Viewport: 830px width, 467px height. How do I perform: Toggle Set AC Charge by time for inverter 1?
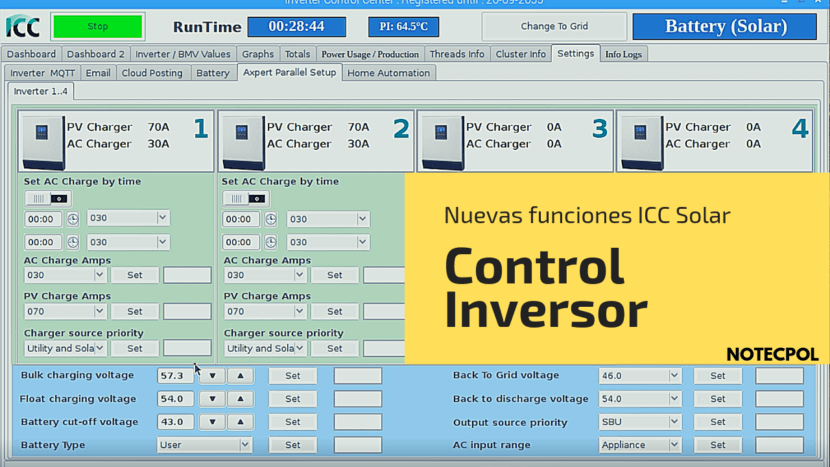tap(48, 199)
